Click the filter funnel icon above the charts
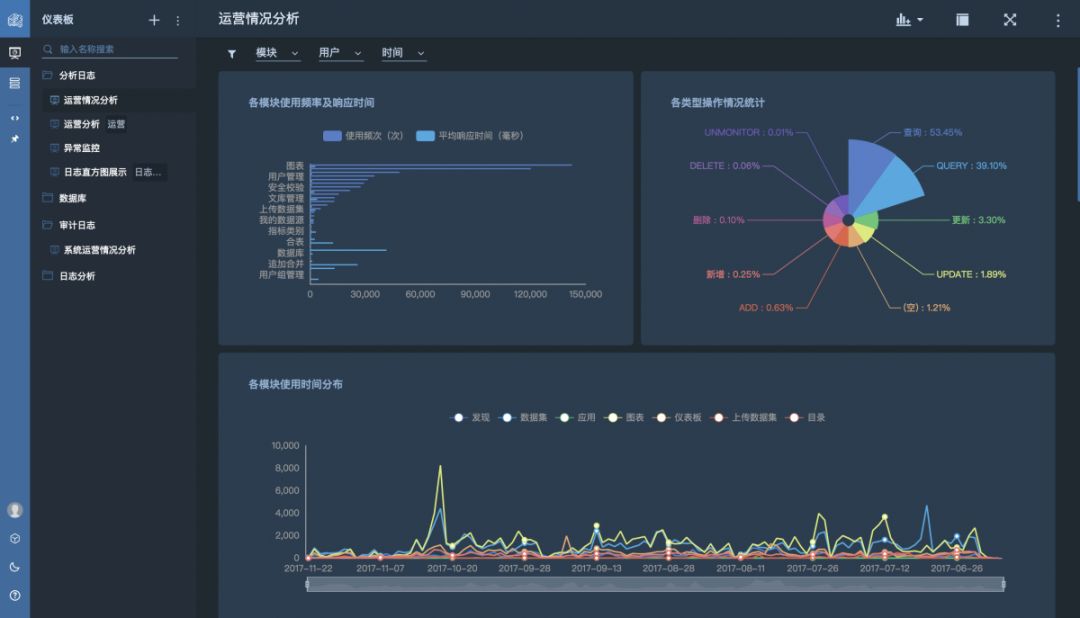This screenshot has width=1080, height=618. [234, 51]
